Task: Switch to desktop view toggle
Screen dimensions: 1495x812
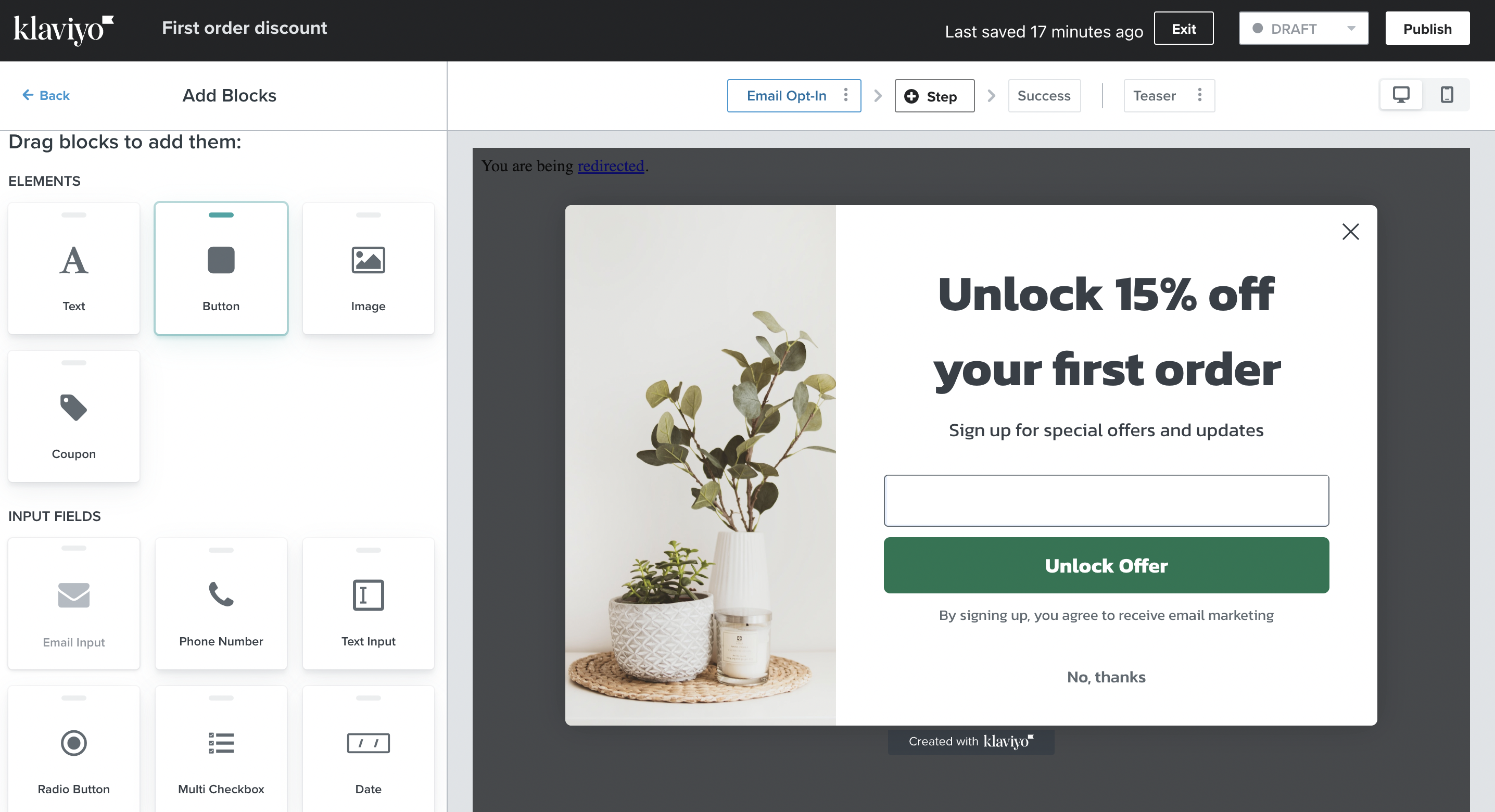Action: [1401, 96]
